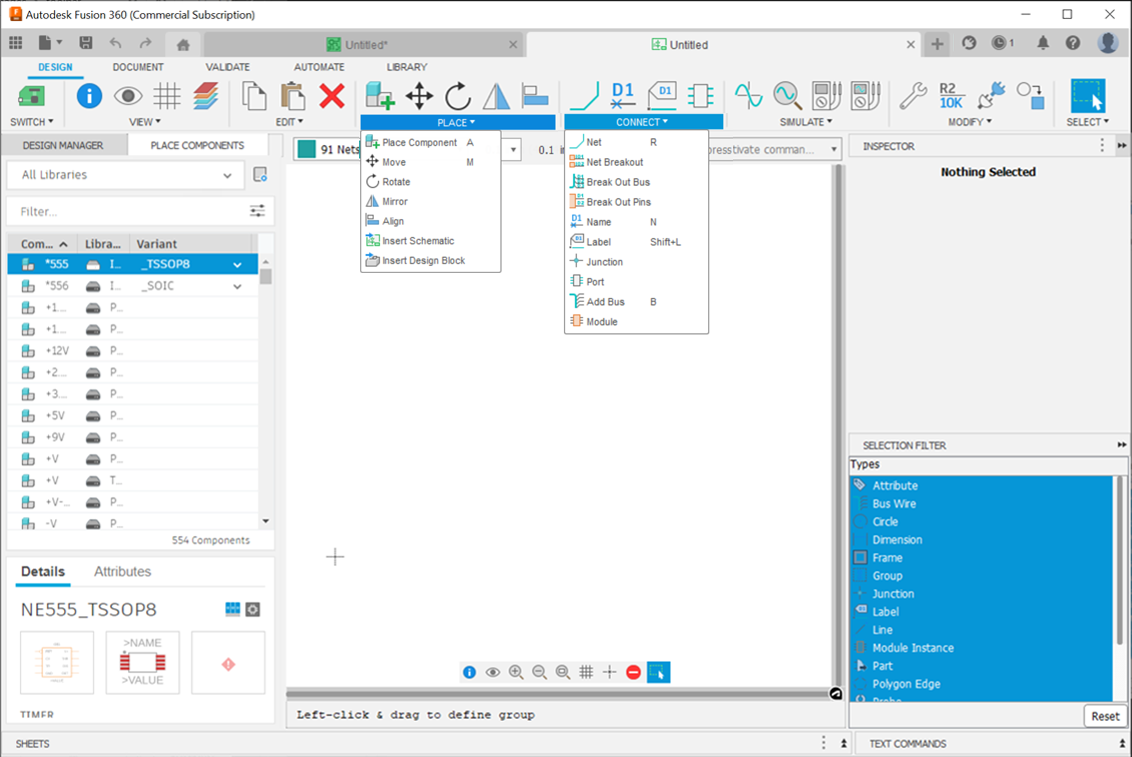Open the Attributes tab in details
This screenshot has height=757, width=1132.
click(x=123, y=572)
